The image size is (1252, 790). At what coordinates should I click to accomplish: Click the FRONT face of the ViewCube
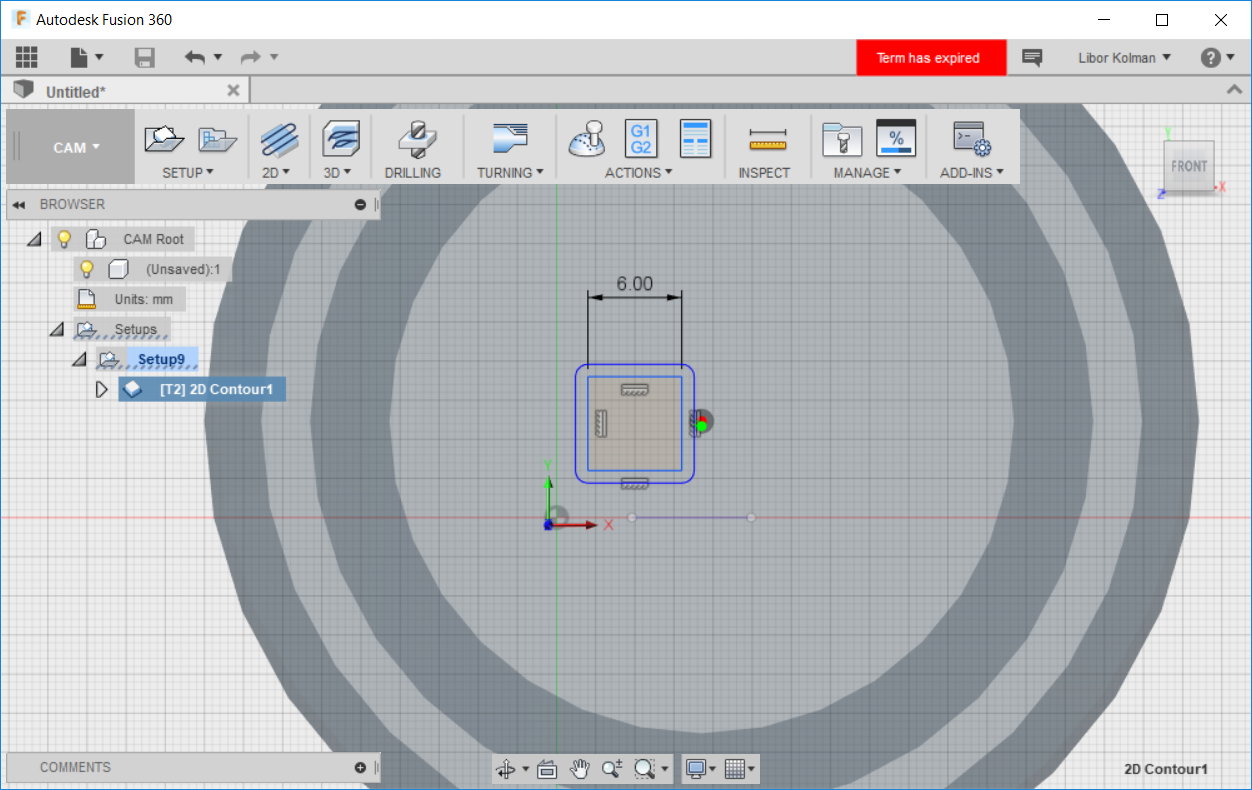tap(1188, 166)
